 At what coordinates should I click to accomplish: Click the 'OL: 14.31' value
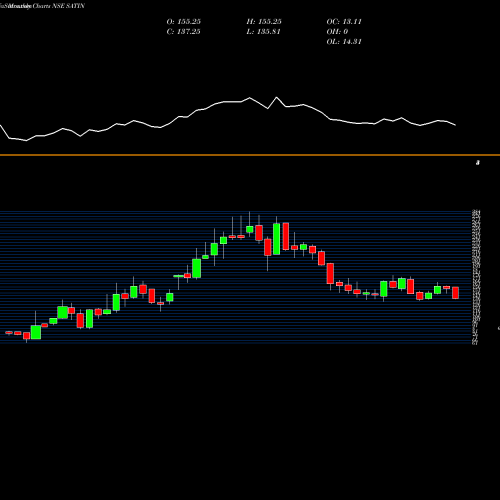(344, 42)
